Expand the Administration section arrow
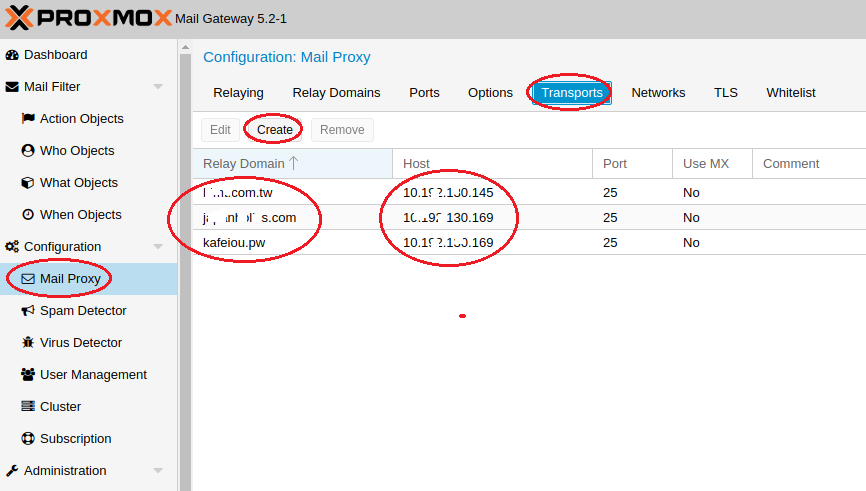The image size is (866, 491). (x=158, y=471)
